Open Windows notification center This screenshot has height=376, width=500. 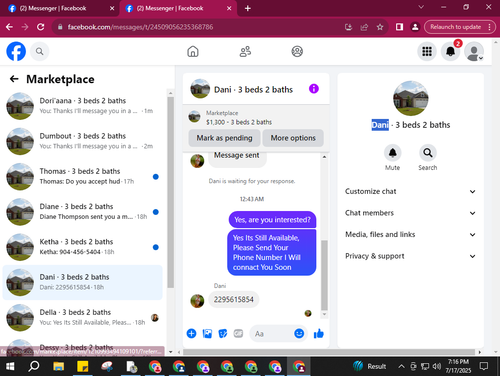(x=484, y=366)
